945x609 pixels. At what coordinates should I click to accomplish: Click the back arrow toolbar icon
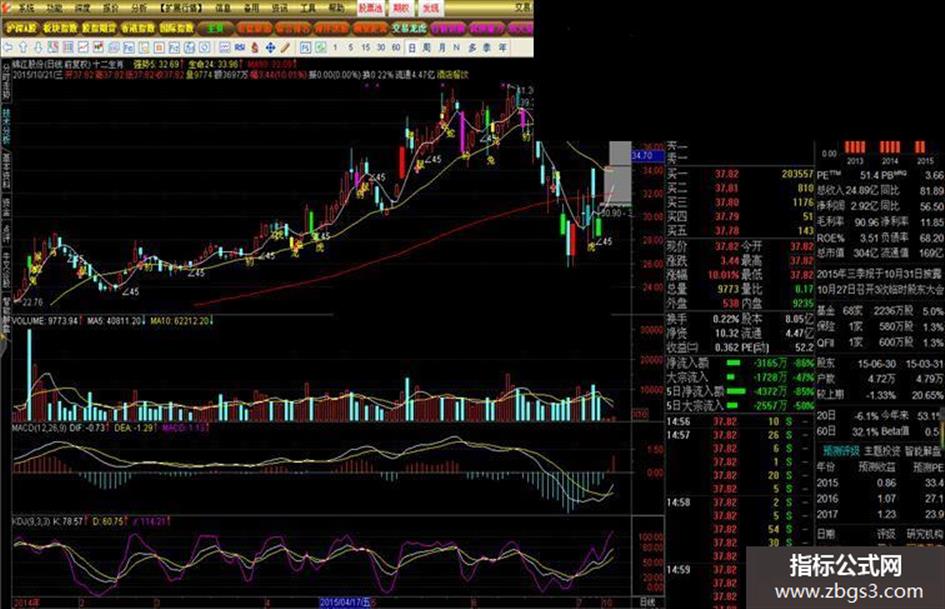click(7, 47)
